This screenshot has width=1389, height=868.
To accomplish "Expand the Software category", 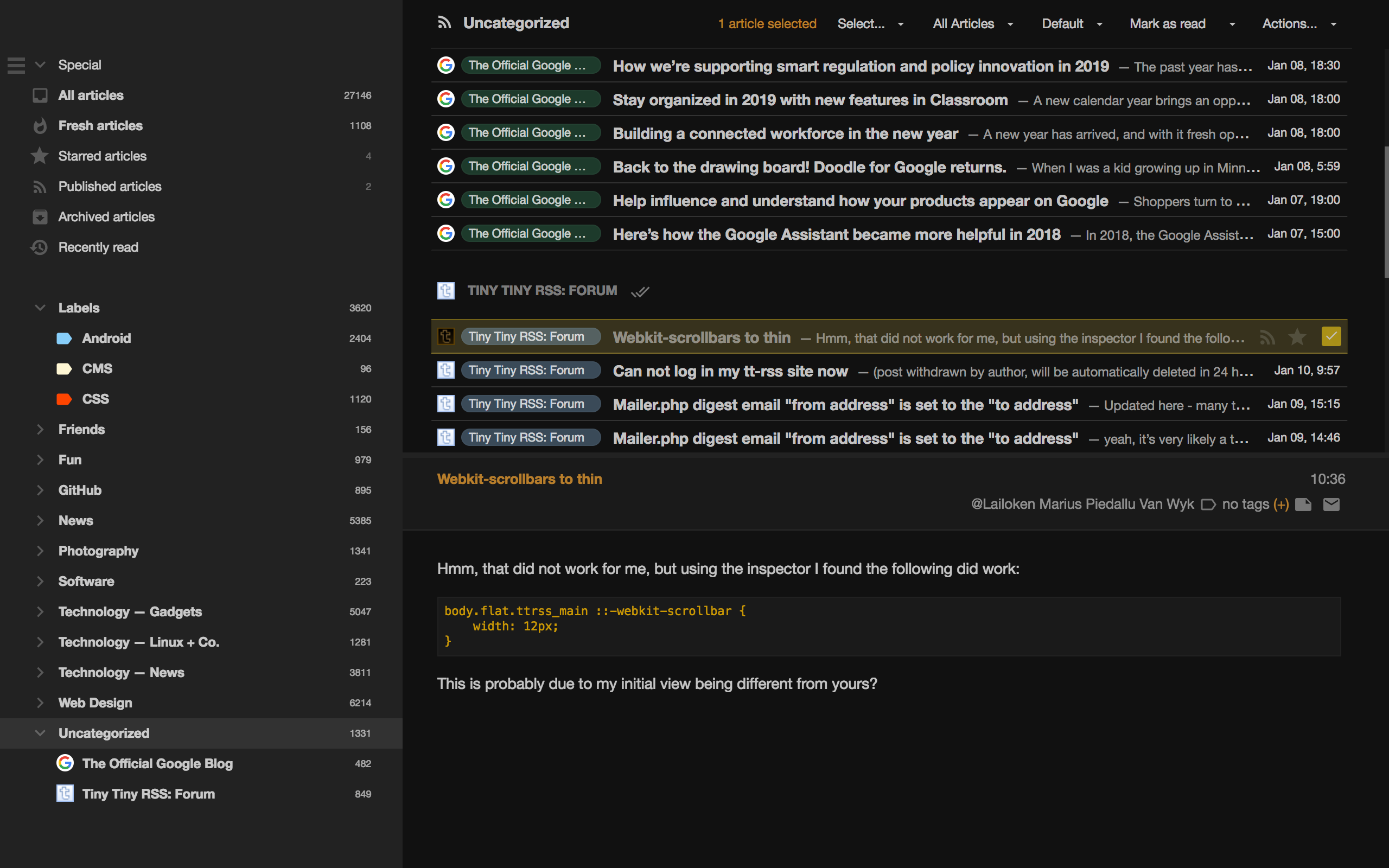I will click(x=40, y=582).
